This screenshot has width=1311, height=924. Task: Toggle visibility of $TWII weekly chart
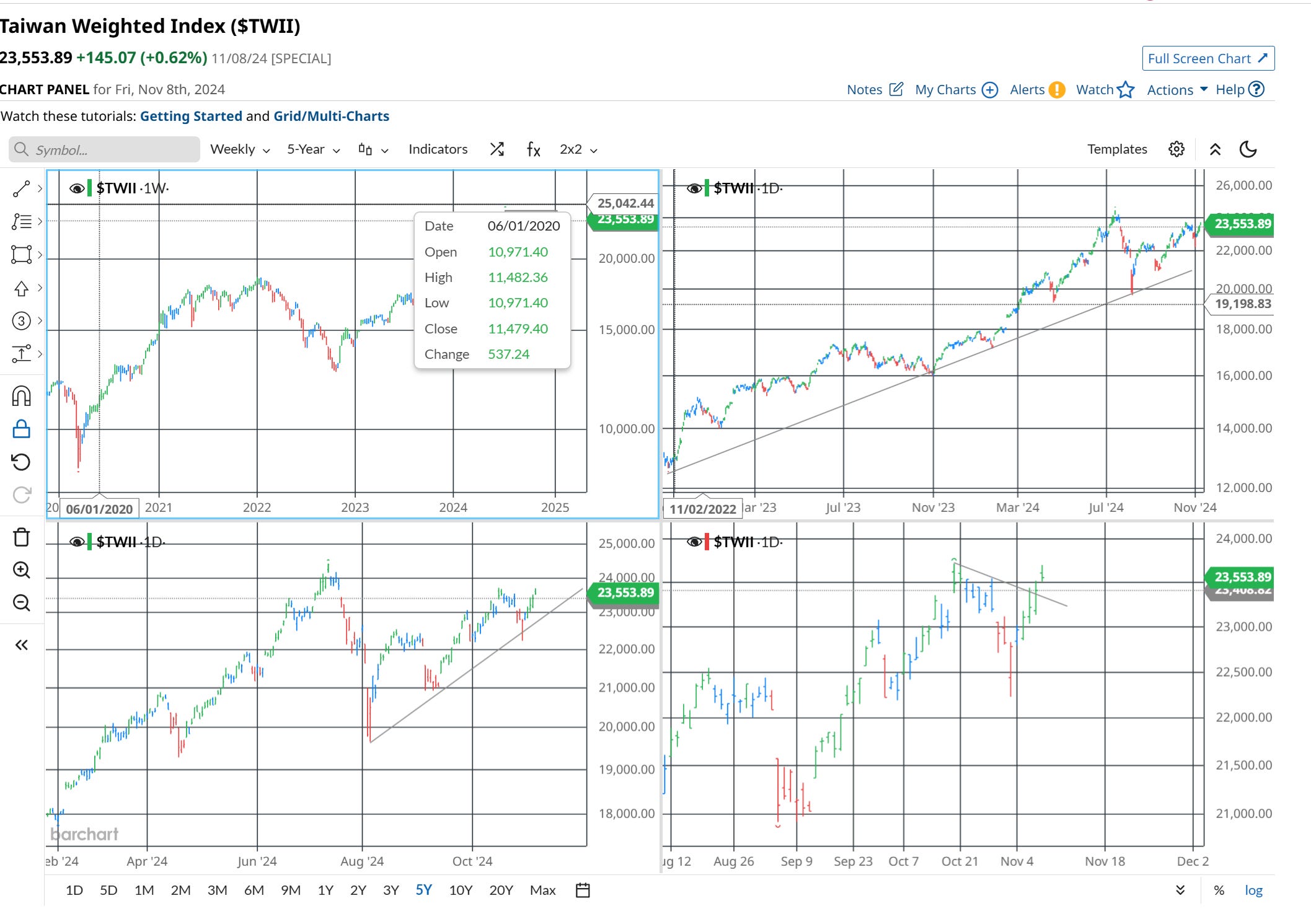[77, 188]
